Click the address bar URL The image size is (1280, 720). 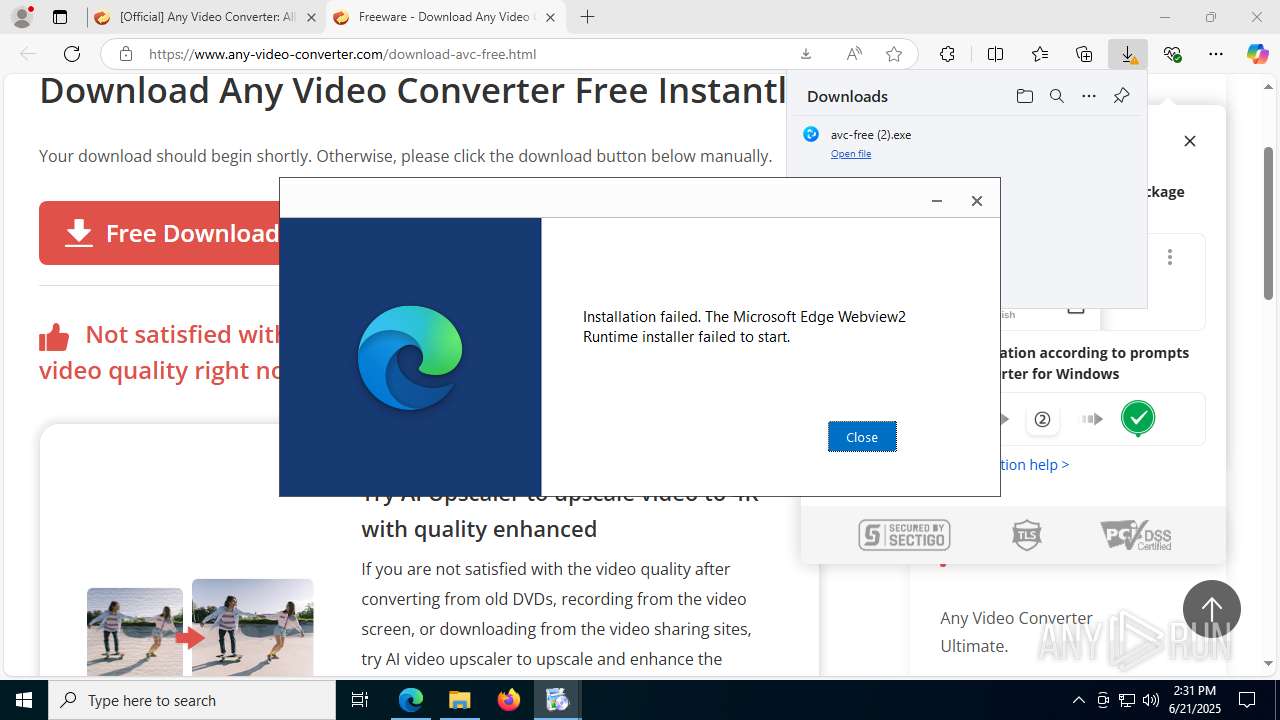tap(343, 54)
